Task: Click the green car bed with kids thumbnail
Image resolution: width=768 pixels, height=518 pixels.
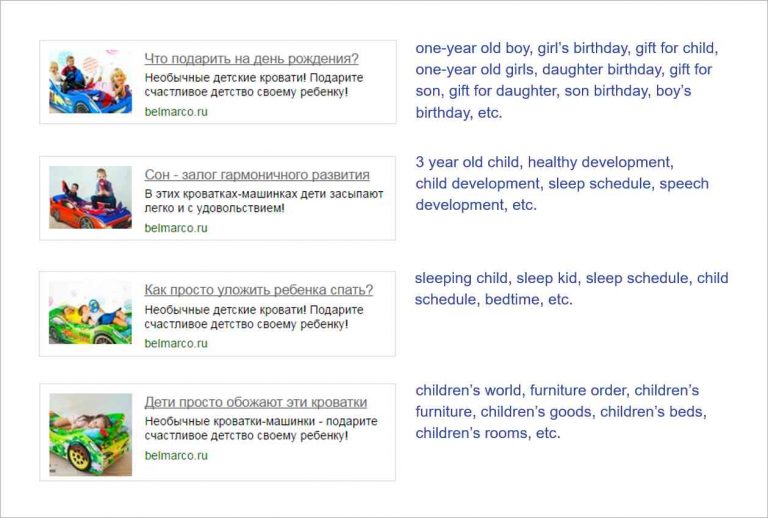Action: [90, 313]
